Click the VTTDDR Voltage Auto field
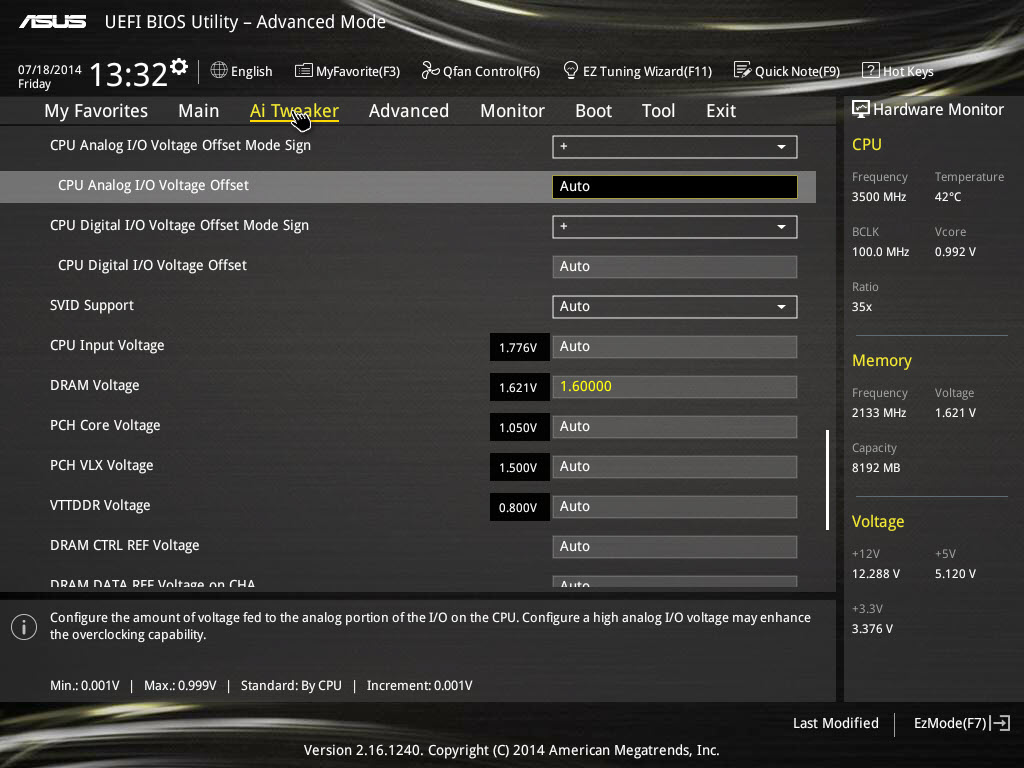 (675, 507)
